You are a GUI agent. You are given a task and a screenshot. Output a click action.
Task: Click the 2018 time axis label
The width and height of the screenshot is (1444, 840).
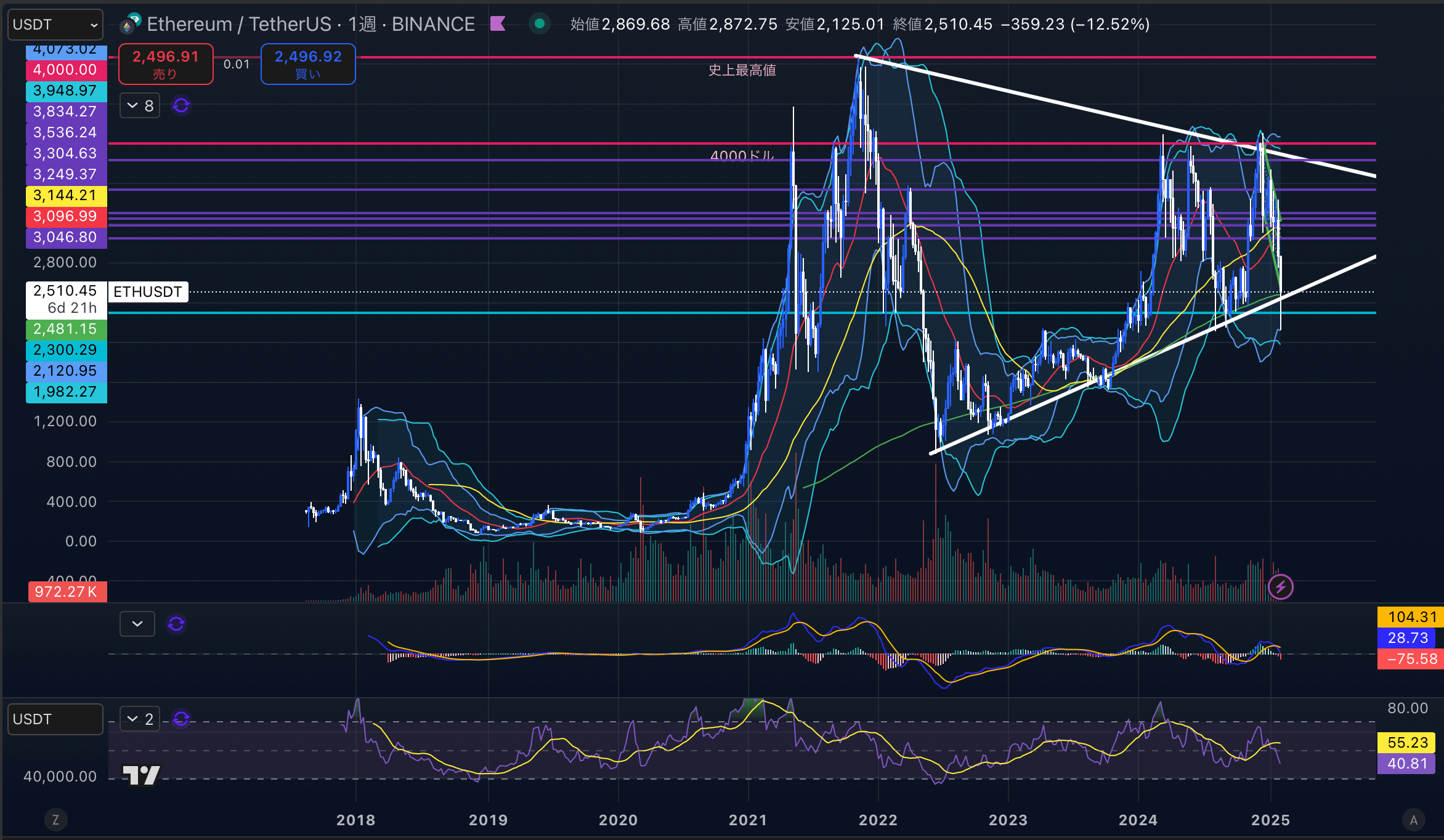355,820
